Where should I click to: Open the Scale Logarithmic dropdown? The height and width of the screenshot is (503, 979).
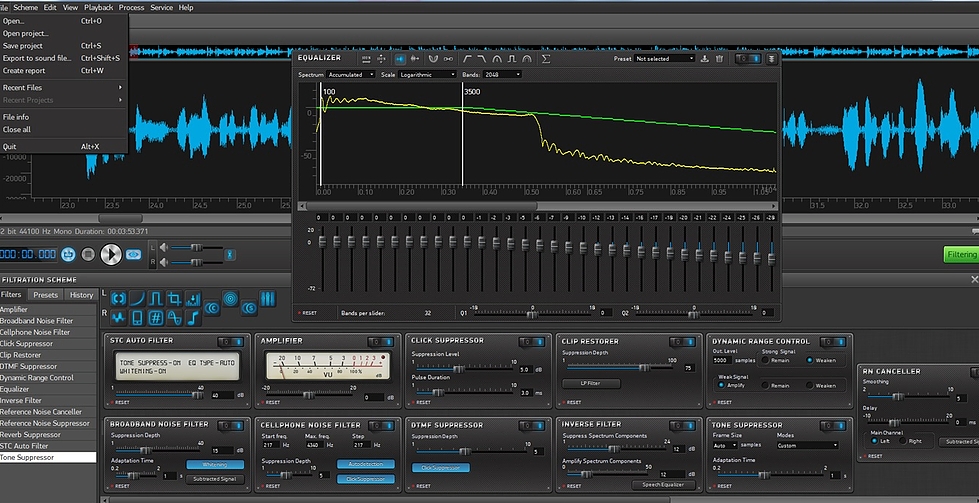pyautogui.click(x=427, y=74)
